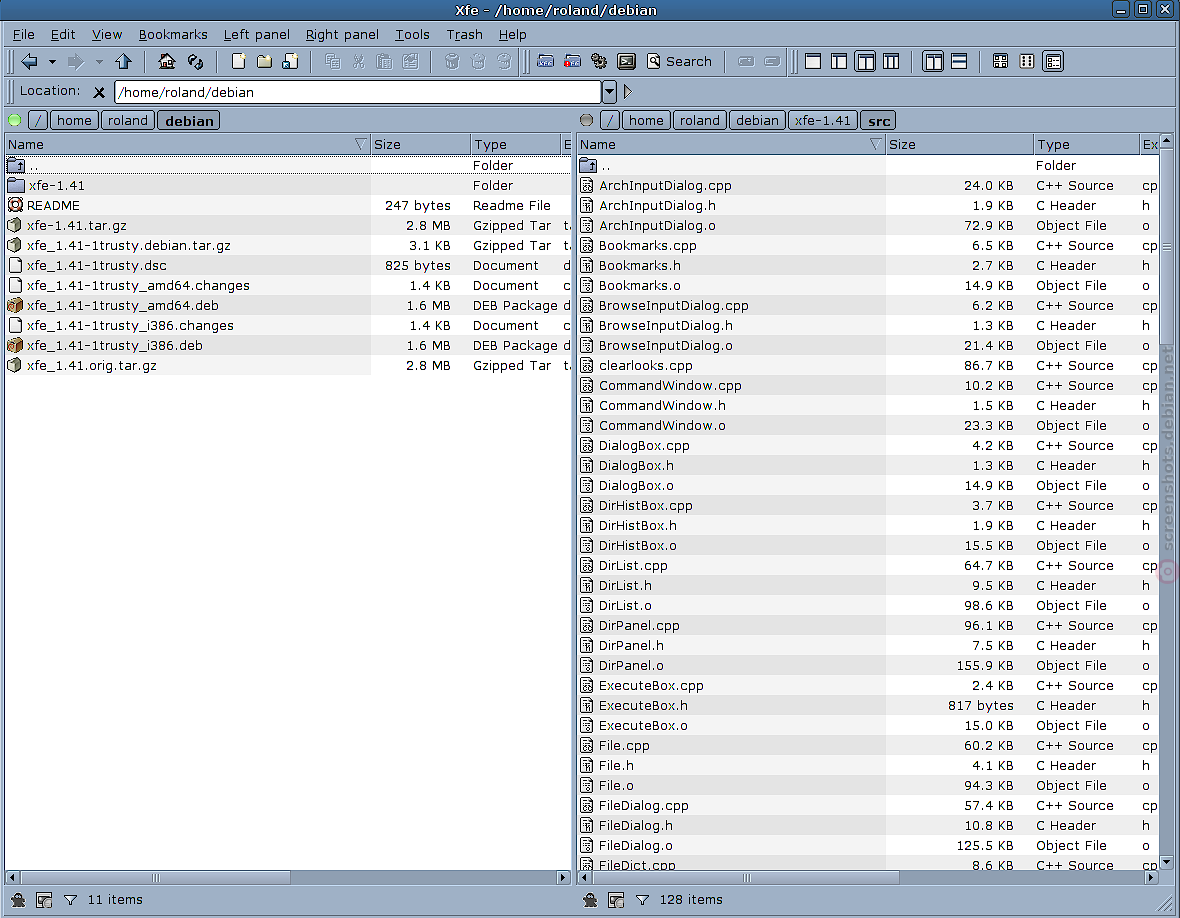Open the Right panel menu
The width and height of the screenshot is (1180, 918).
[x=342, y=35]
